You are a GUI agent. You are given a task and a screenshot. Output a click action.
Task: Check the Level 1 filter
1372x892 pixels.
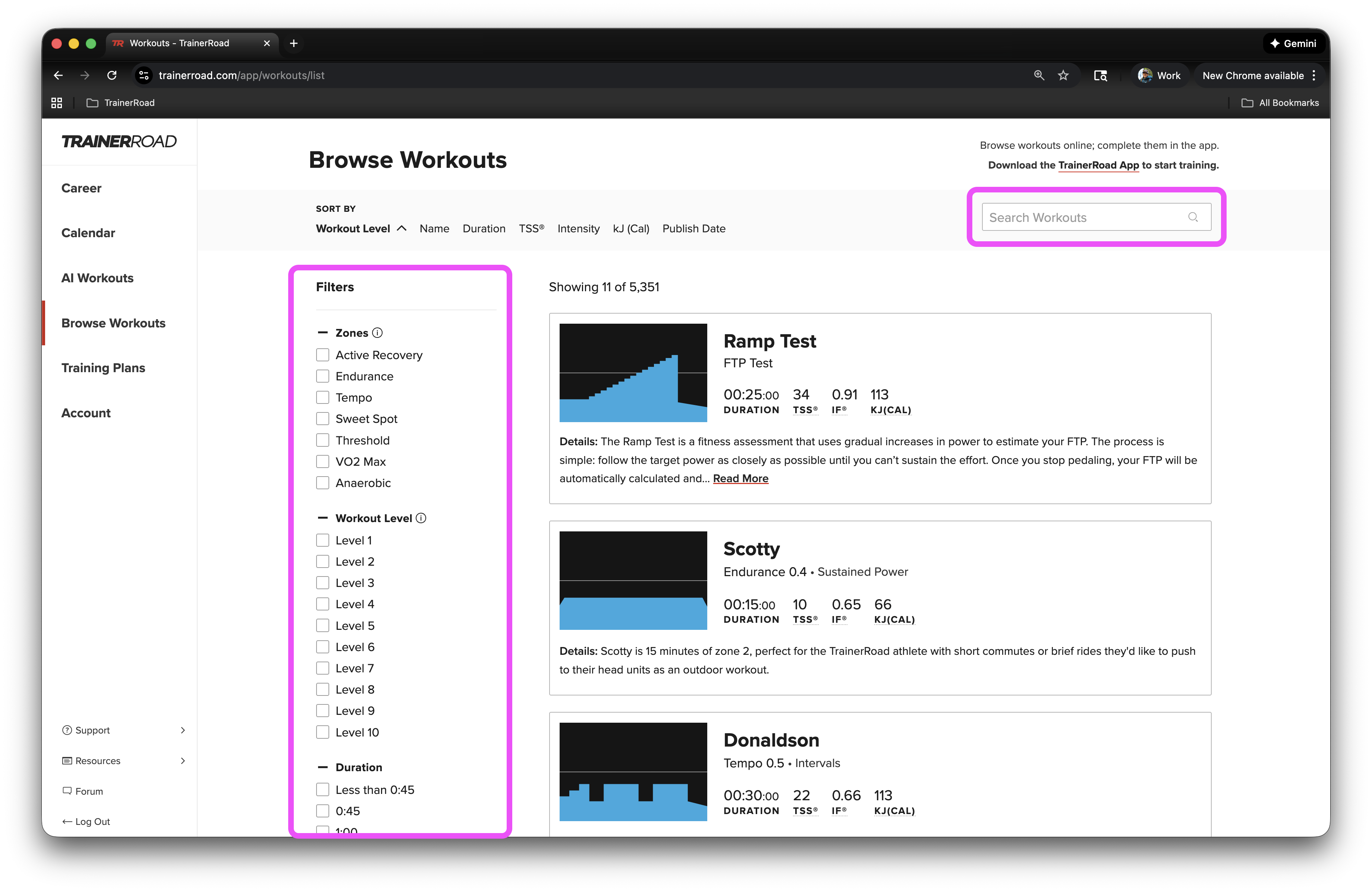pos(323,540)
